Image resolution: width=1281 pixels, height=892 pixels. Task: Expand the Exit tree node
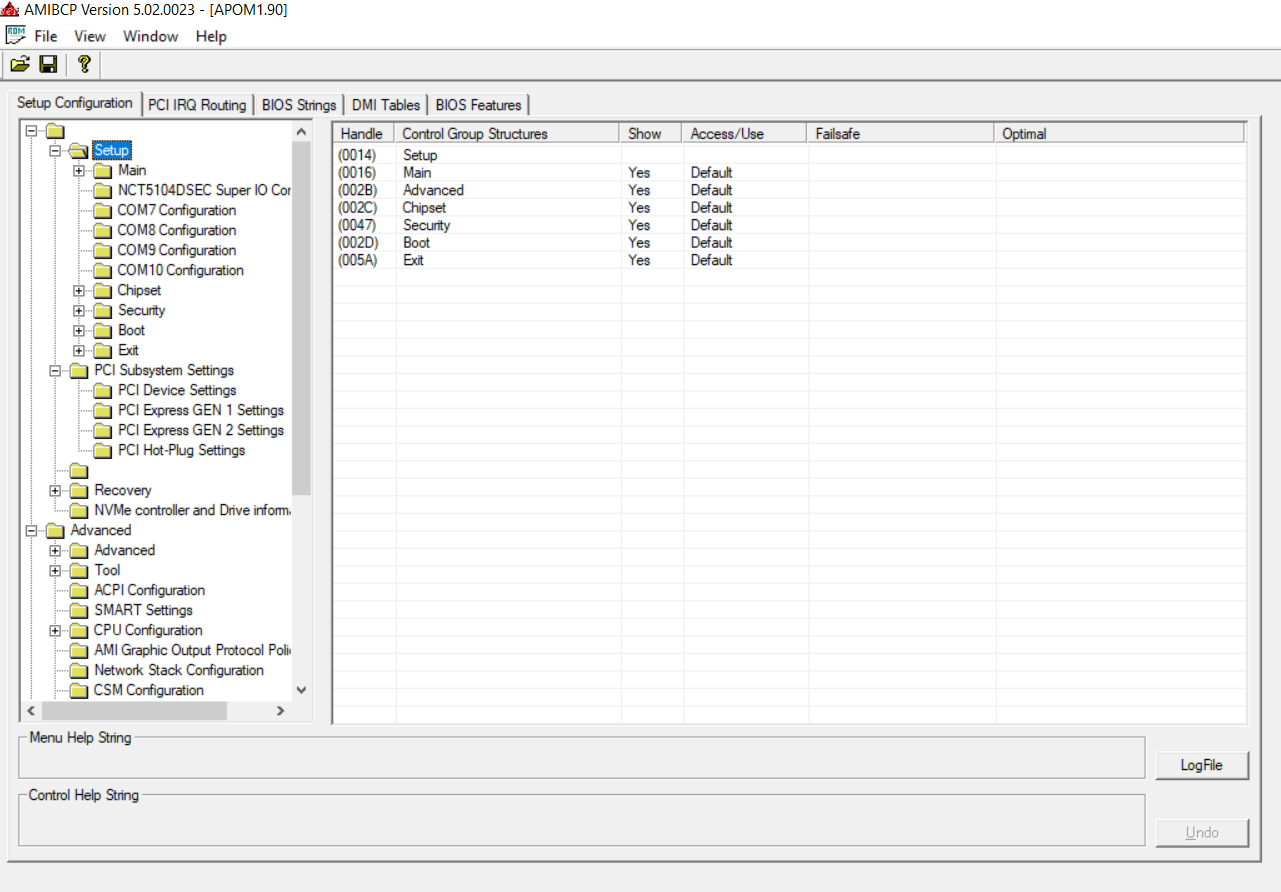[79, 351]
